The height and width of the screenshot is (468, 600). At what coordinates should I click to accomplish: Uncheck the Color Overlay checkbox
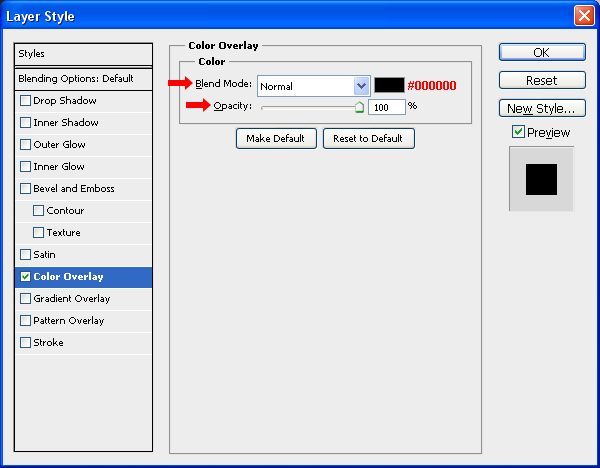pyautogui.click(x=26, y=277)
